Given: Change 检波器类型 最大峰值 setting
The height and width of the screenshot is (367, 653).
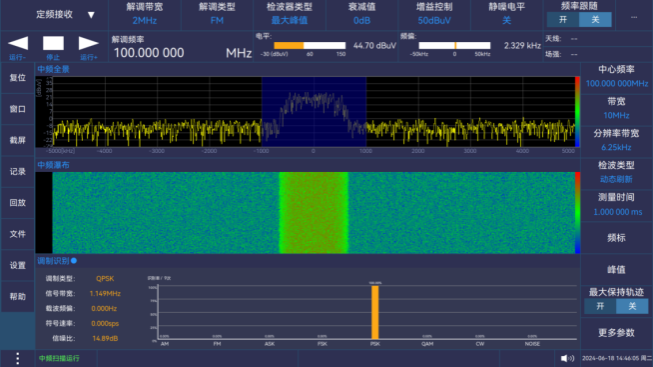Looking at the screenshot, I should (x=289, y=14).
